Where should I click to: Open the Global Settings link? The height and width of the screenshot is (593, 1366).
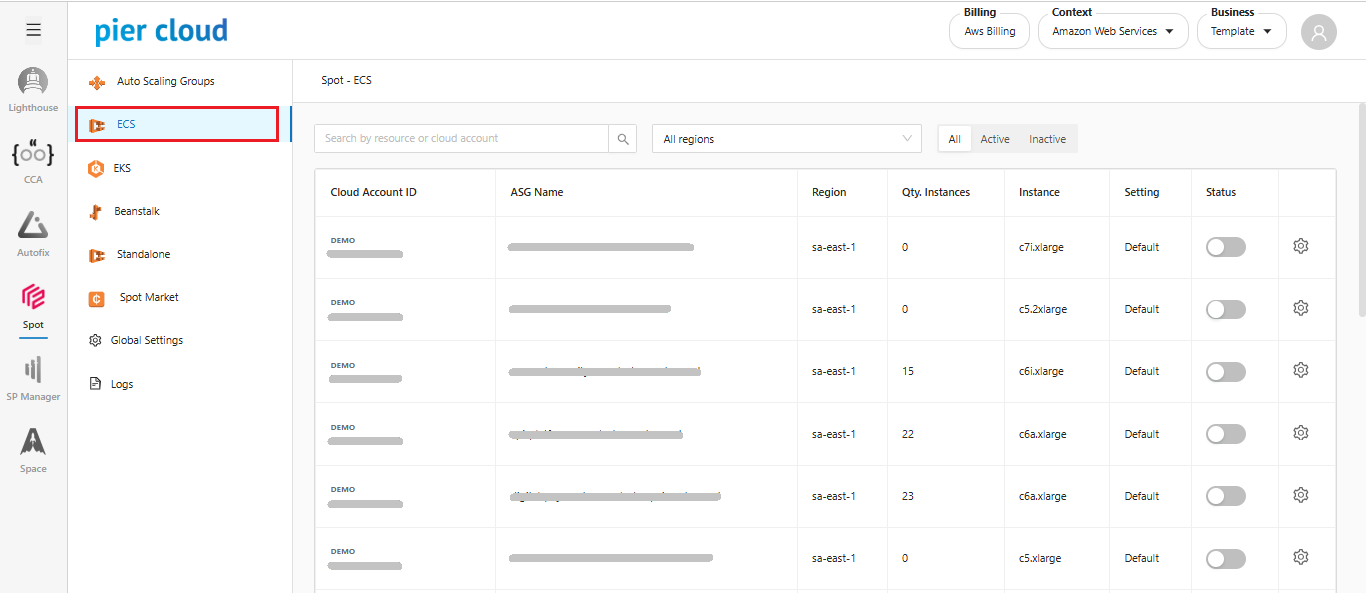(x=146, y=341)
